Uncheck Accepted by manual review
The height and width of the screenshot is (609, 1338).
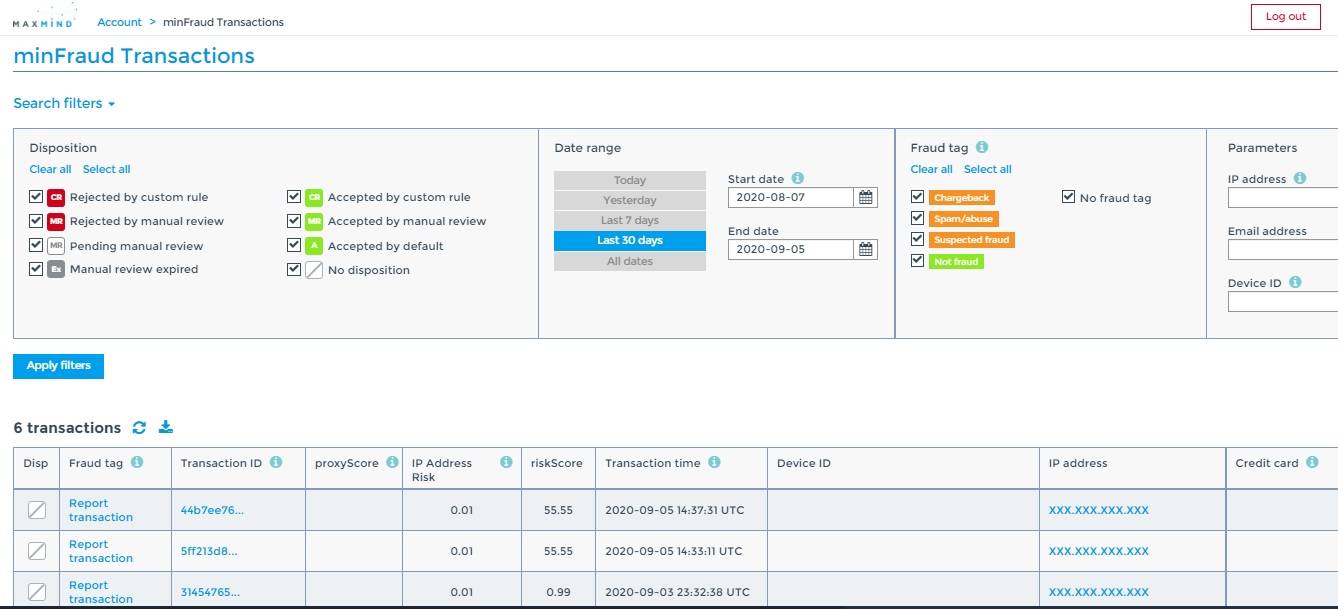294,220
